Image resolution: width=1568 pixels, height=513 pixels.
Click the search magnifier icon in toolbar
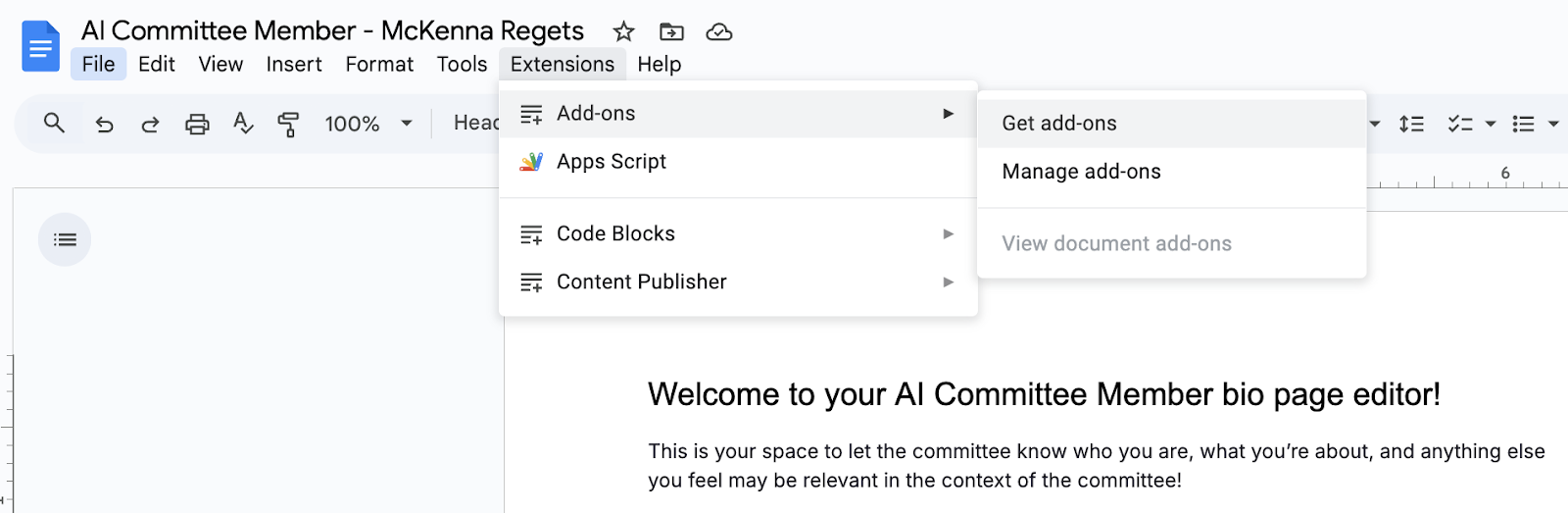click(x=55, y=124)
